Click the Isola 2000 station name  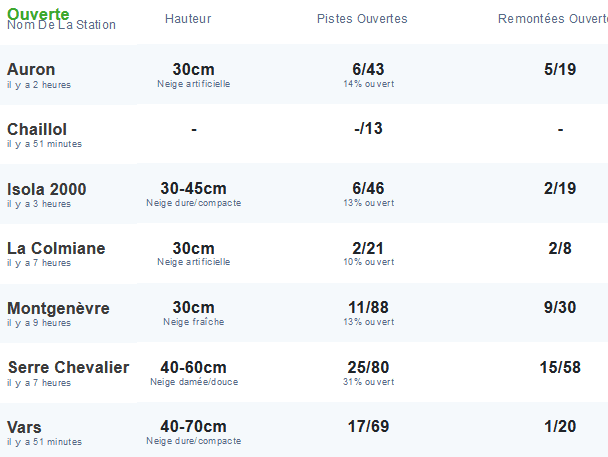[47, 189]
